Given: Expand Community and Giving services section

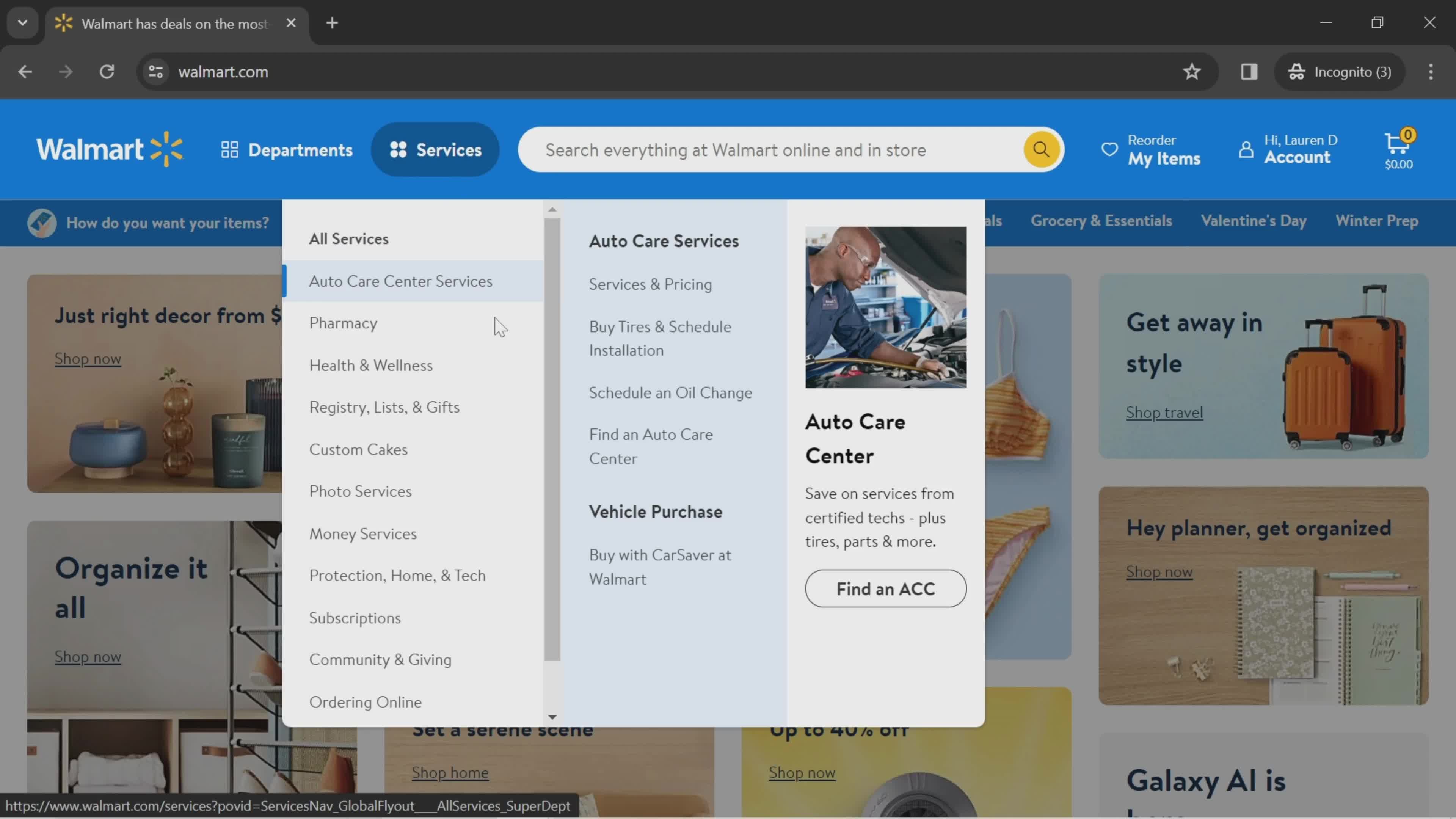Looking at the screenshot, I should pyautogui.click(x=380, y=659).
